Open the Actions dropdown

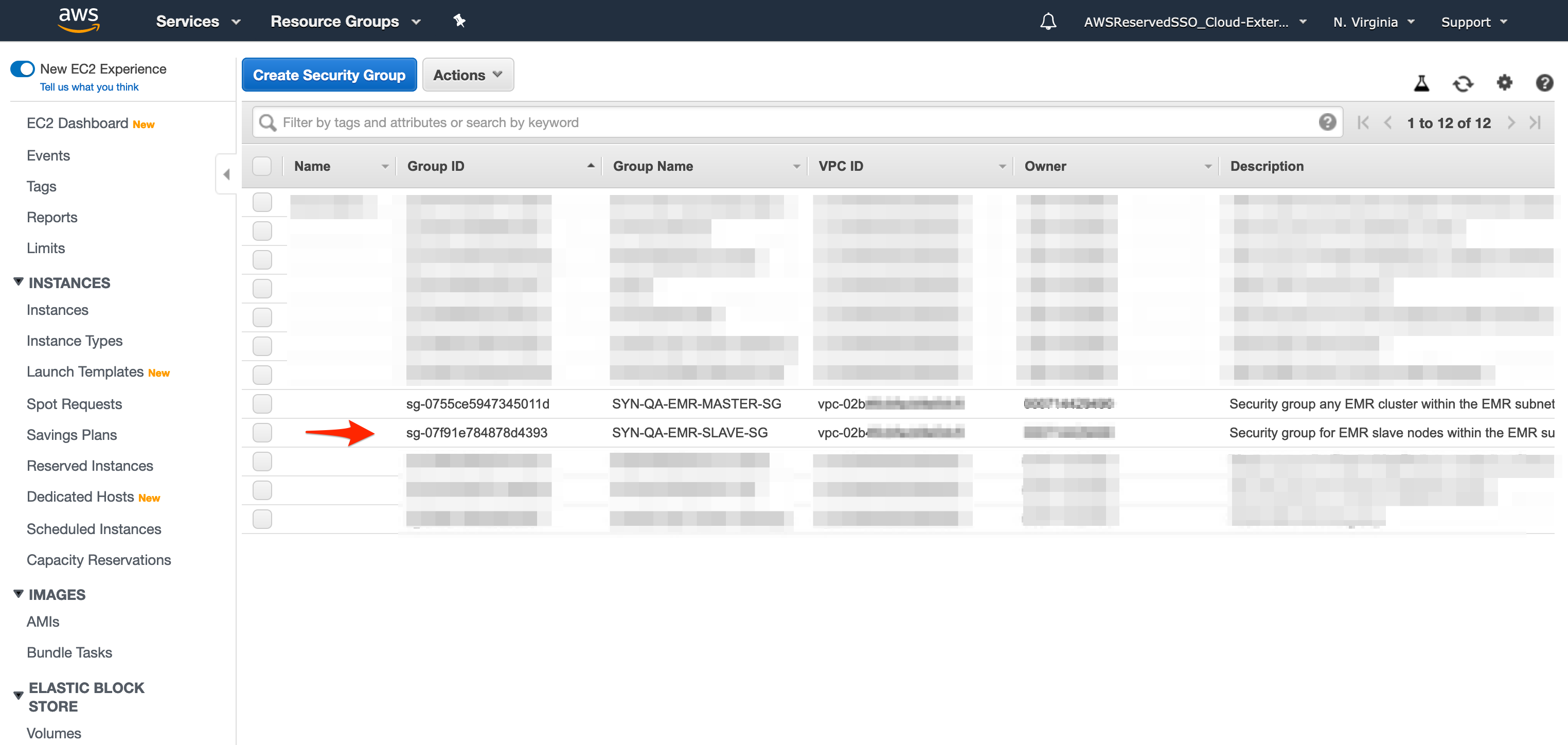[x=468, y=74]
